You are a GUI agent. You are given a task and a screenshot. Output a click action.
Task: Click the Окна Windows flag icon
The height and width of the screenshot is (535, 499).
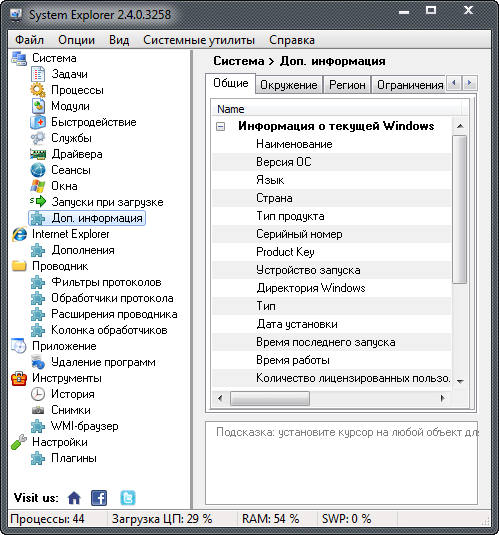[38, 186]
